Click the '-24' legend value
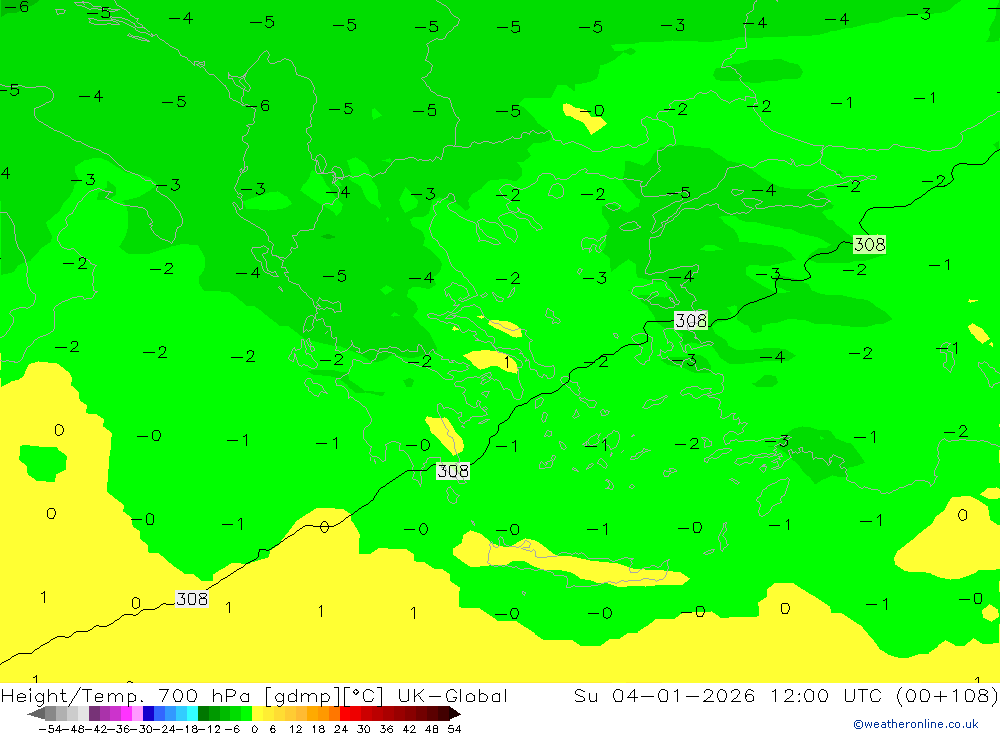Viewport: 1000px width, 733px height. coord(164,729)
